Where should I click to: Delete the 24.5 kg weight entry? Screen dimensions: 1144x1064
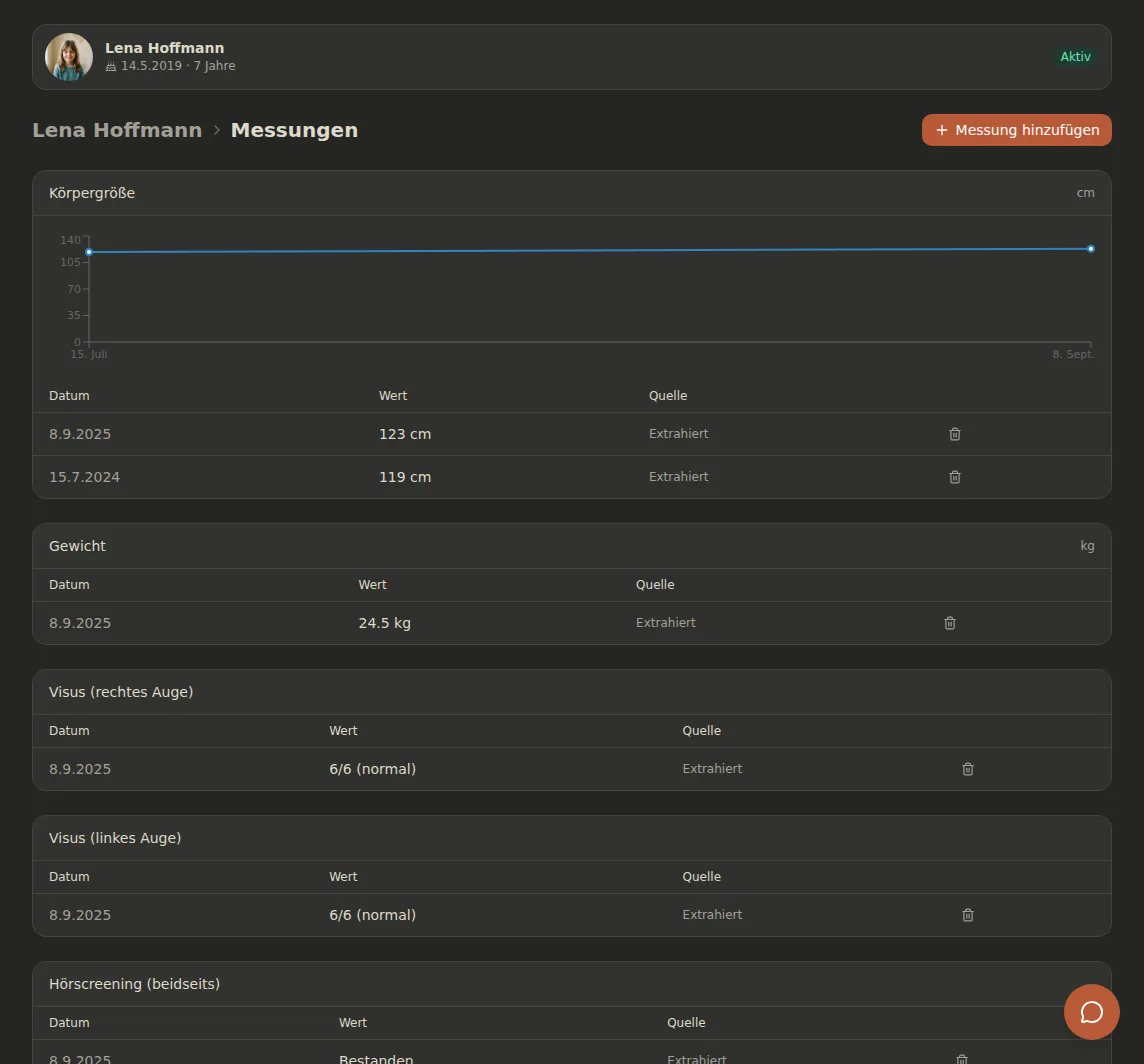tap(949, 623)
